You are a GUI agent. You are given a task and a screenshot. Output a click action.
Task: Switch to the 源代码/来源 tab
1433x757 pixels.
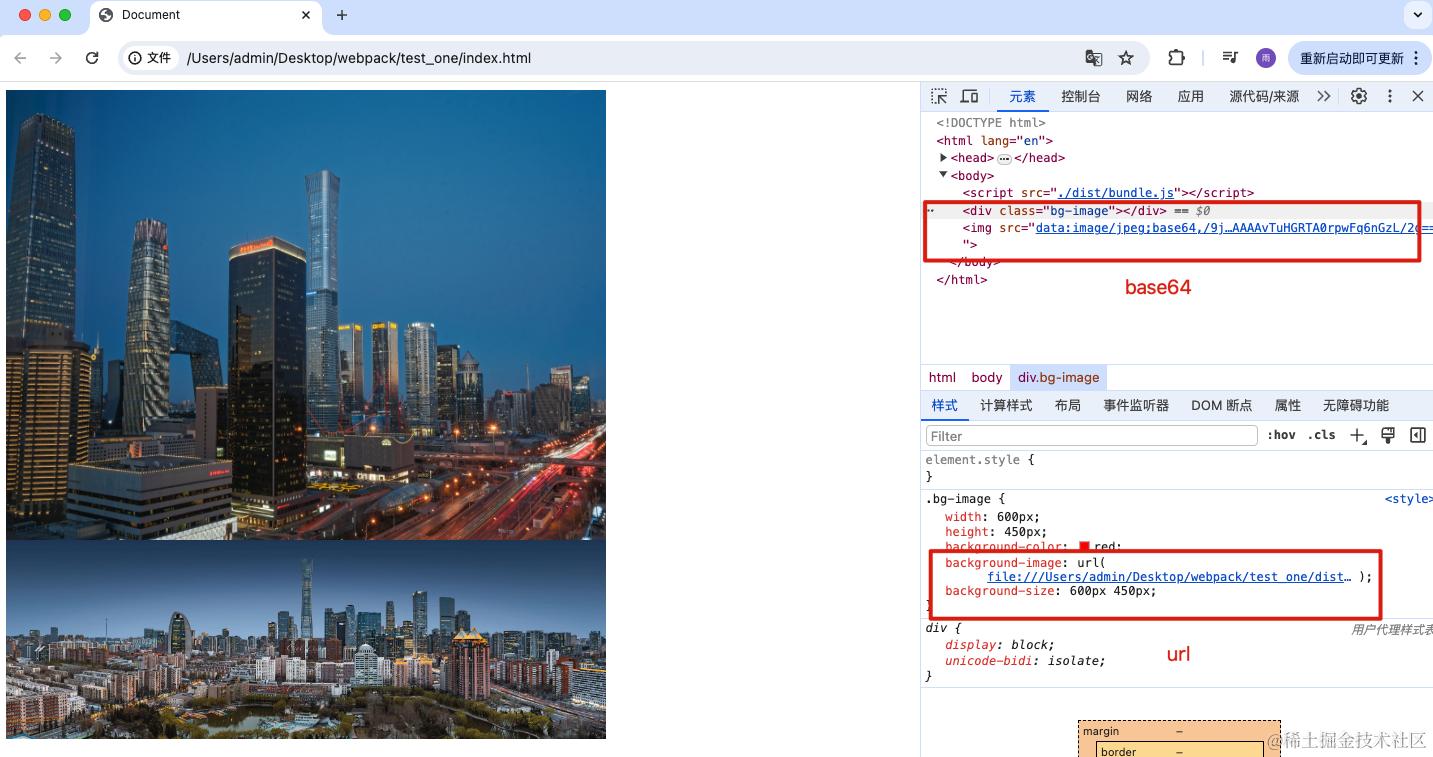point(1264,96)
